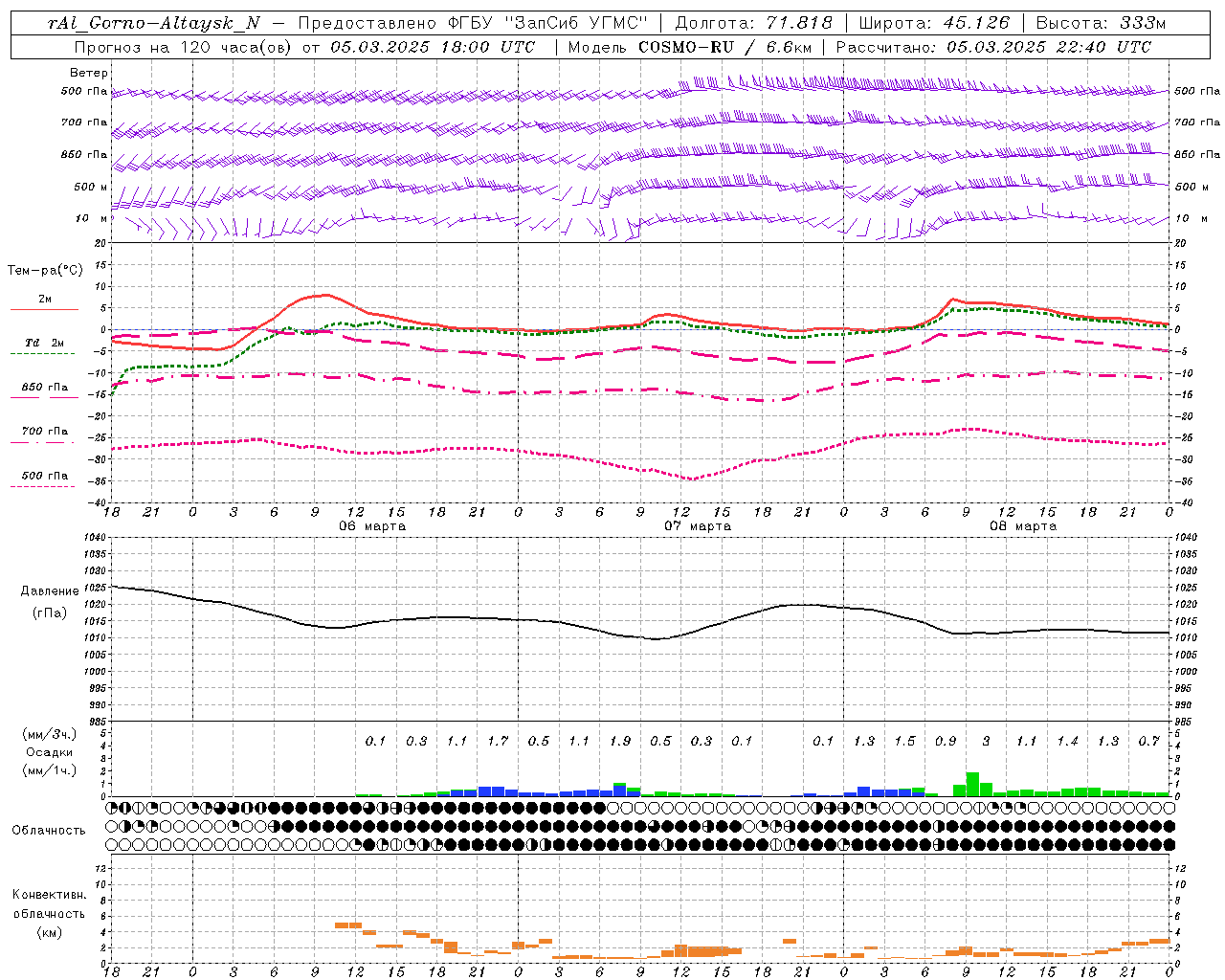Click the Ветер panel label

[x=89, y=73]
